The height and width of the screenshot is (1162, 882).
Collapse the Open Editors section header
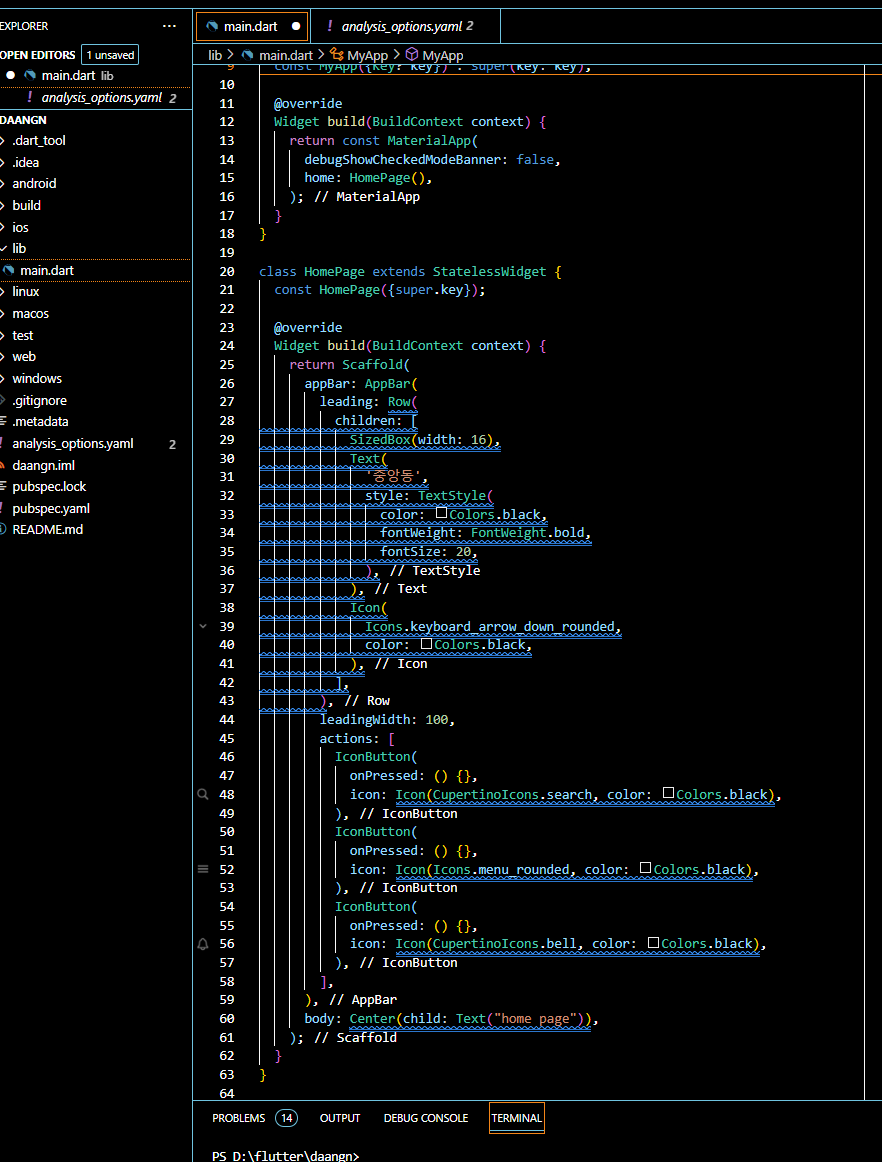click(37, 55)
